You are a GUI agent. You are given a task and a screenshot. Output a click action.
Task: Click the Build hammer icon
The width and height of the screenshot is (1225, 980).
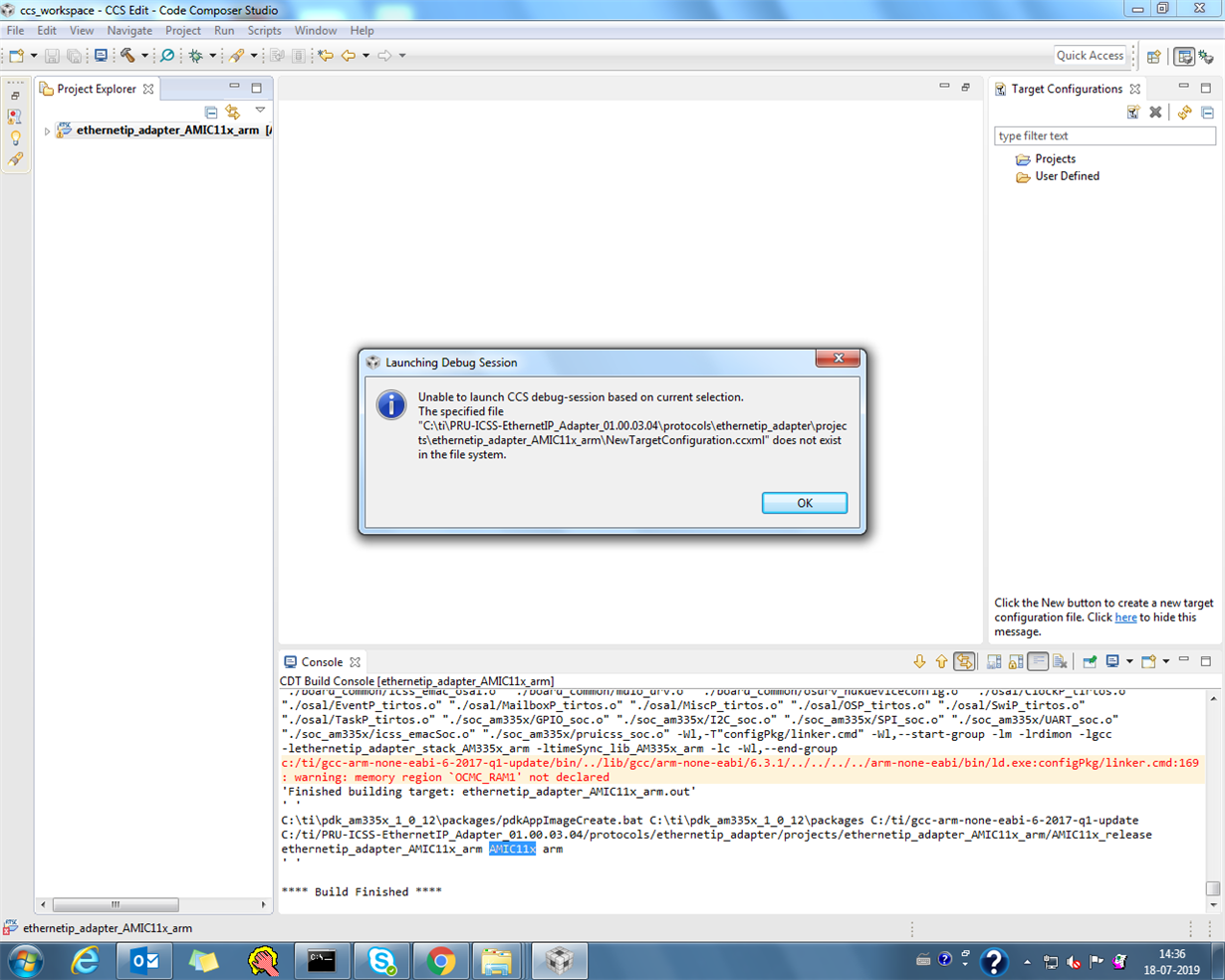click(x=127, y=56)
